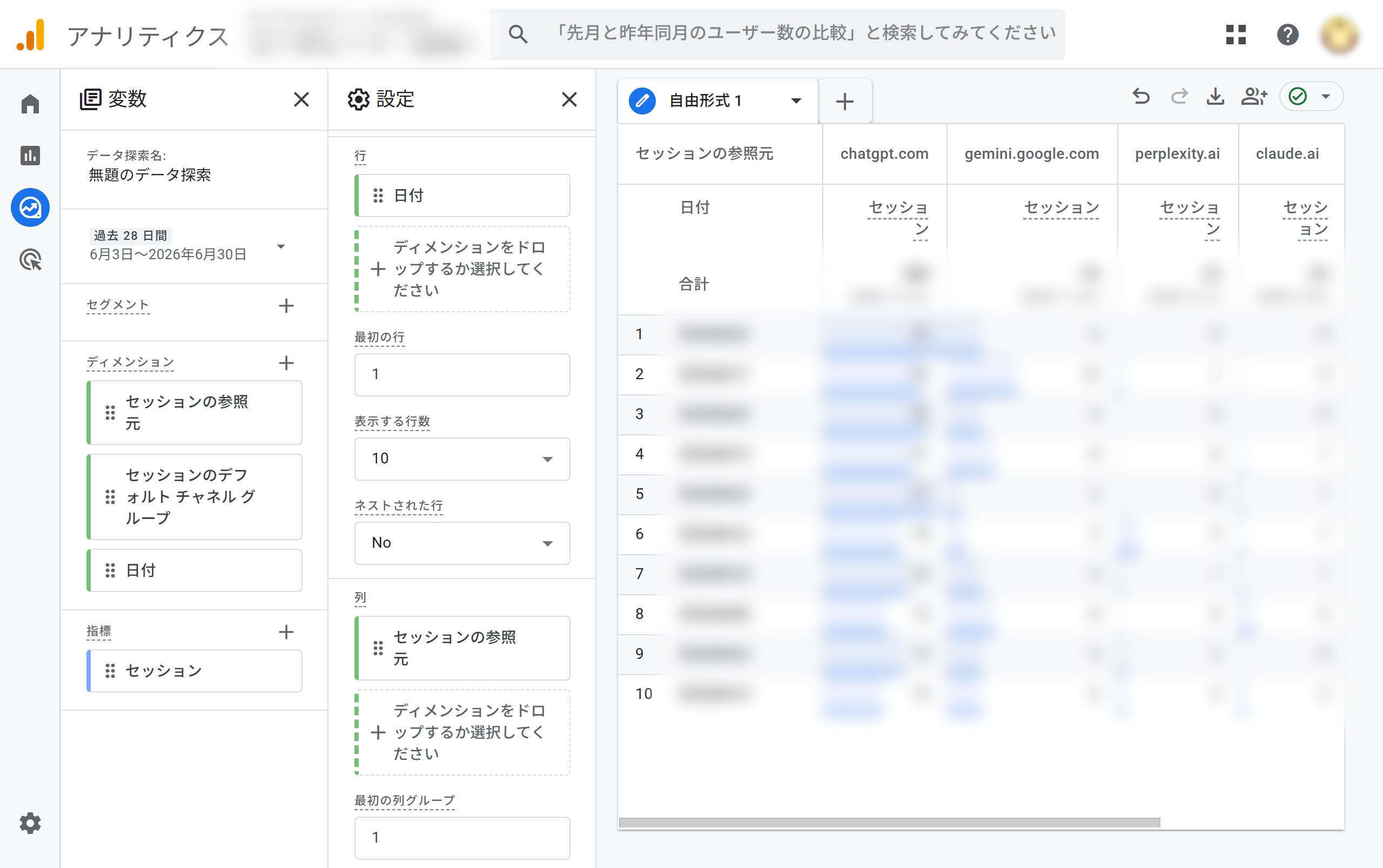This screenshot has height=868, width=1383.
Task: Open the ネストされた行 dropdown showing No
Action: [x=462, y=543]
